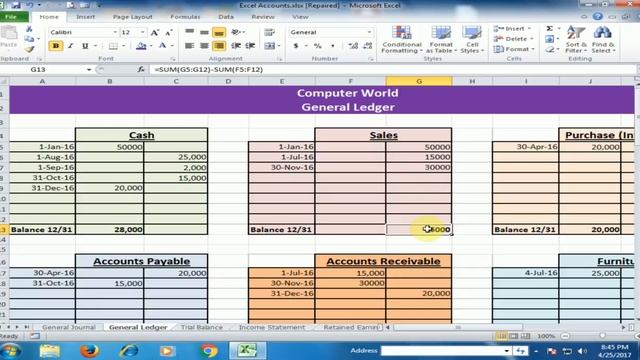Toggle Middle Align
Screen dimensions: 640x360
click(204, 32)
